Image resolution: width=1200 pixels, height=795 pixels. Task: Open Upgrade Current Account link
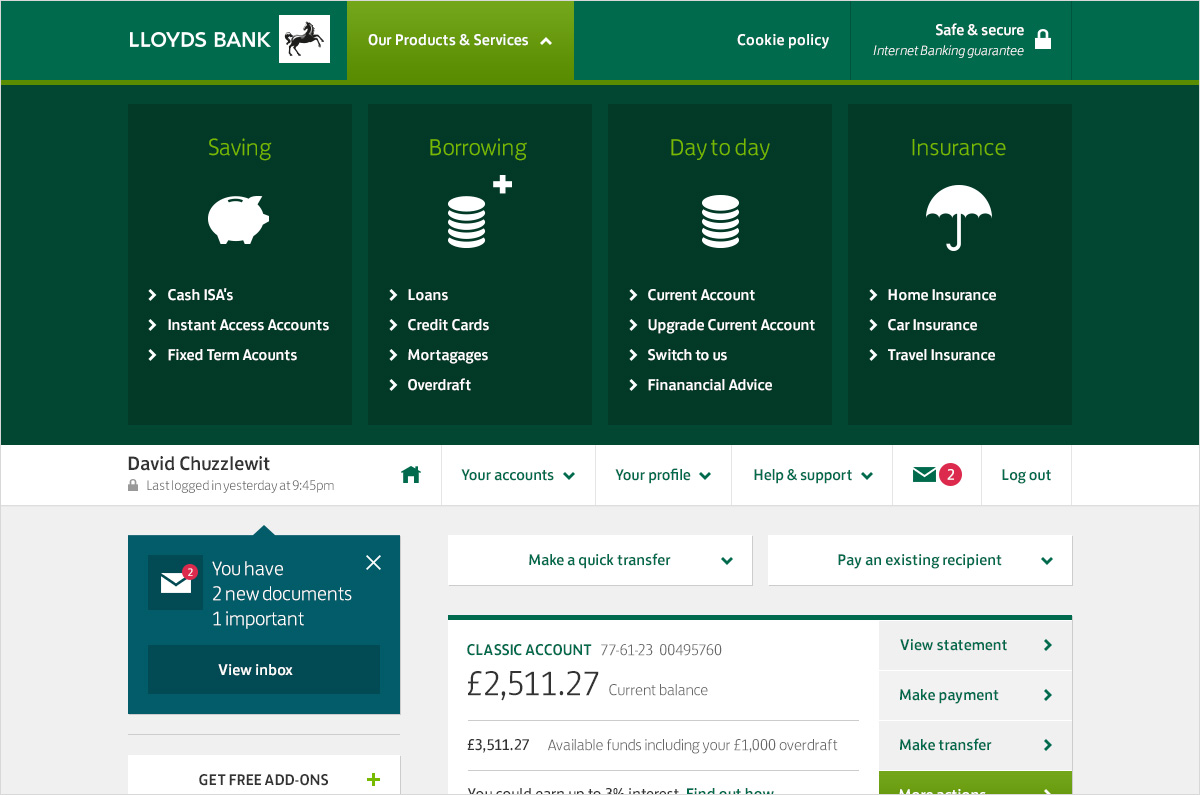[731, 325]
